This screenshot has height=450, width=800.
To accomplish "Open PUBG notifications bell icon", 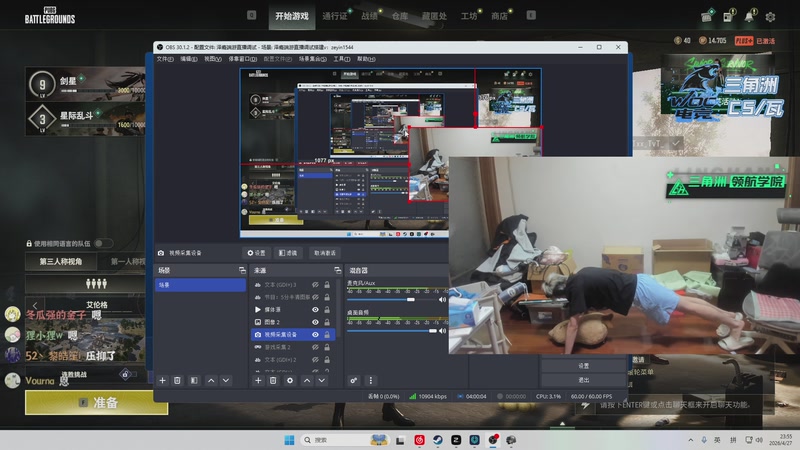I will point(749,17).
